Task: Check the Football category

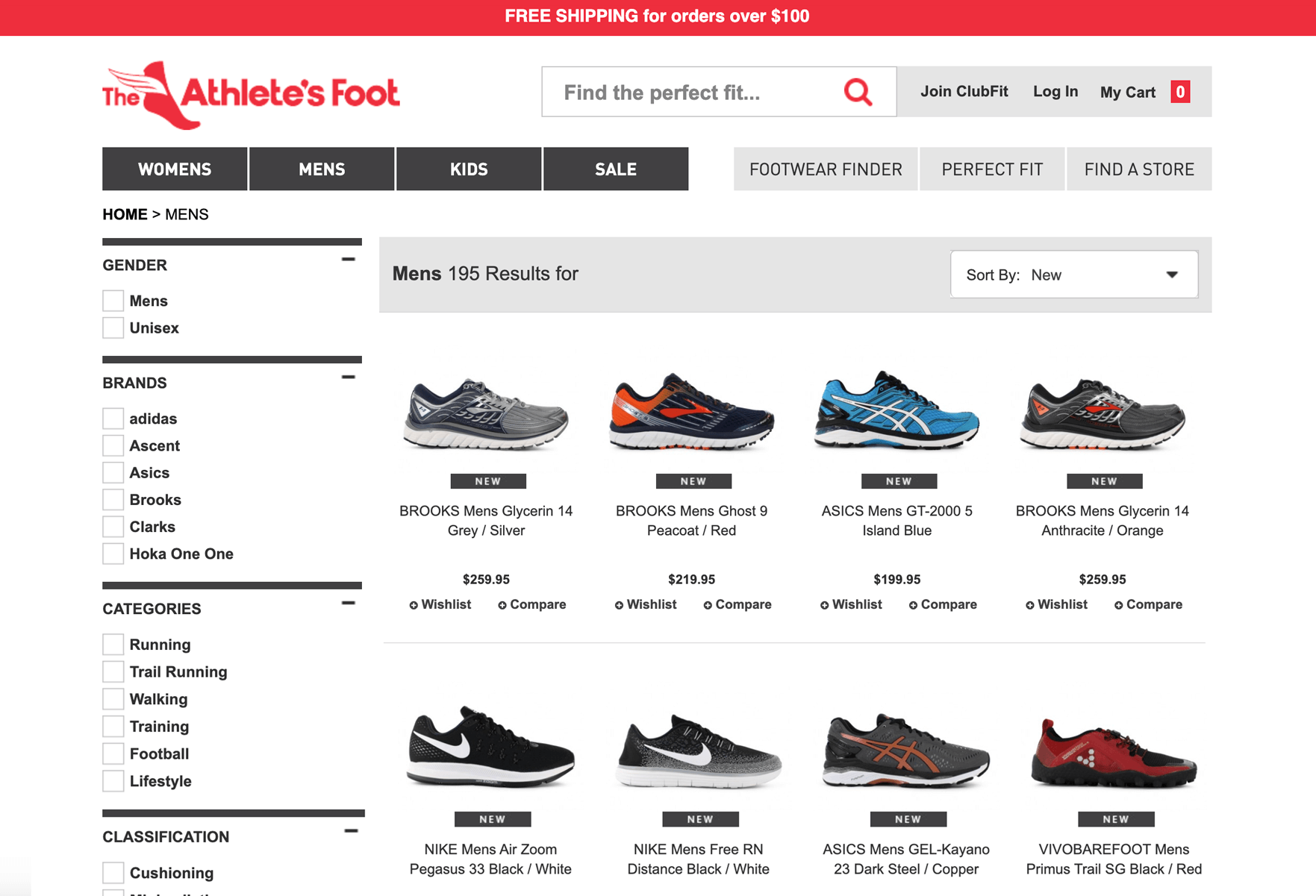Action: click(x=113, y=754)
